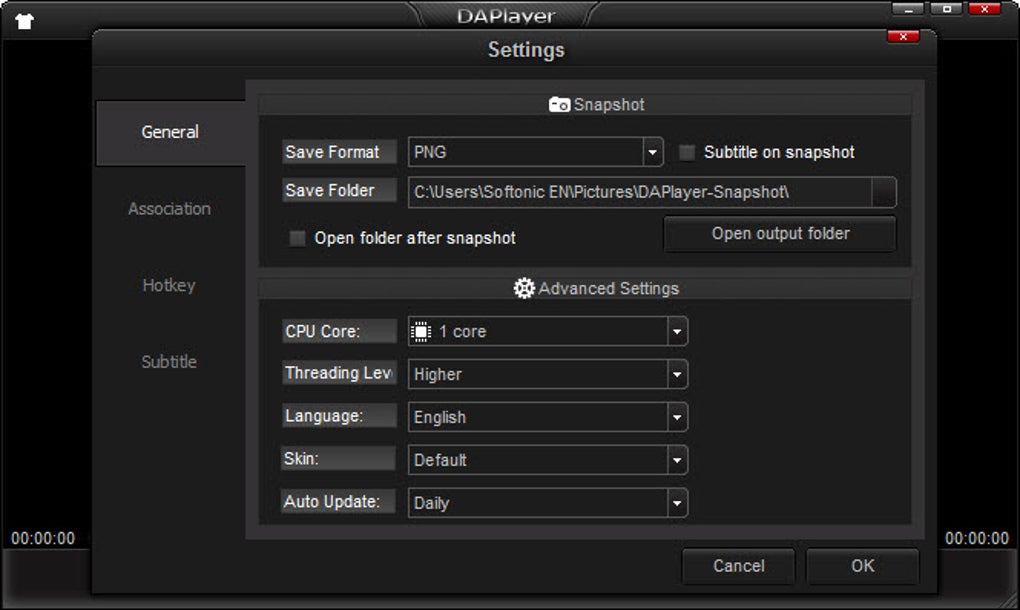This screenshot has width=1020, height=610.
Task: Open the Auto Update dropdown
Action: [x=677, y=503]
